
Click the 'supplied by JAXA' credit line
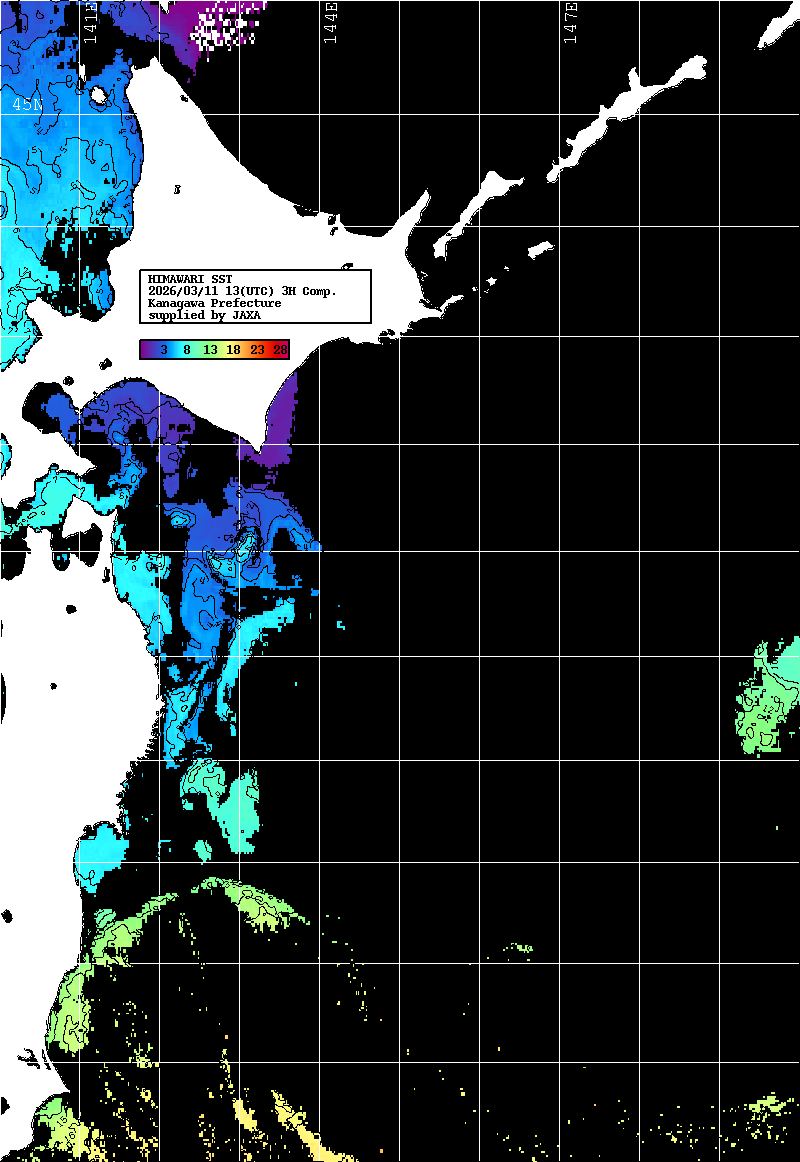click(x=204, y=315)
